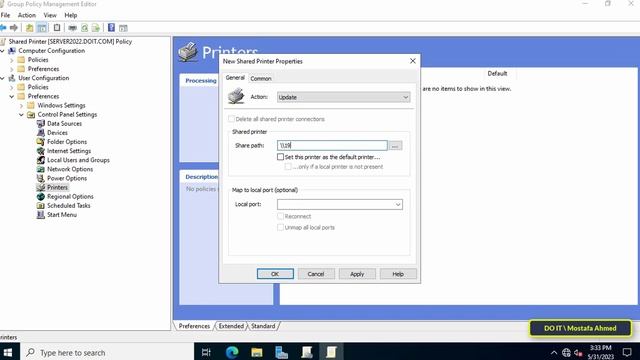Click the Forward arrow in the toolbar
The width and height of the screenshot is (640, 360).
[14, 28]
